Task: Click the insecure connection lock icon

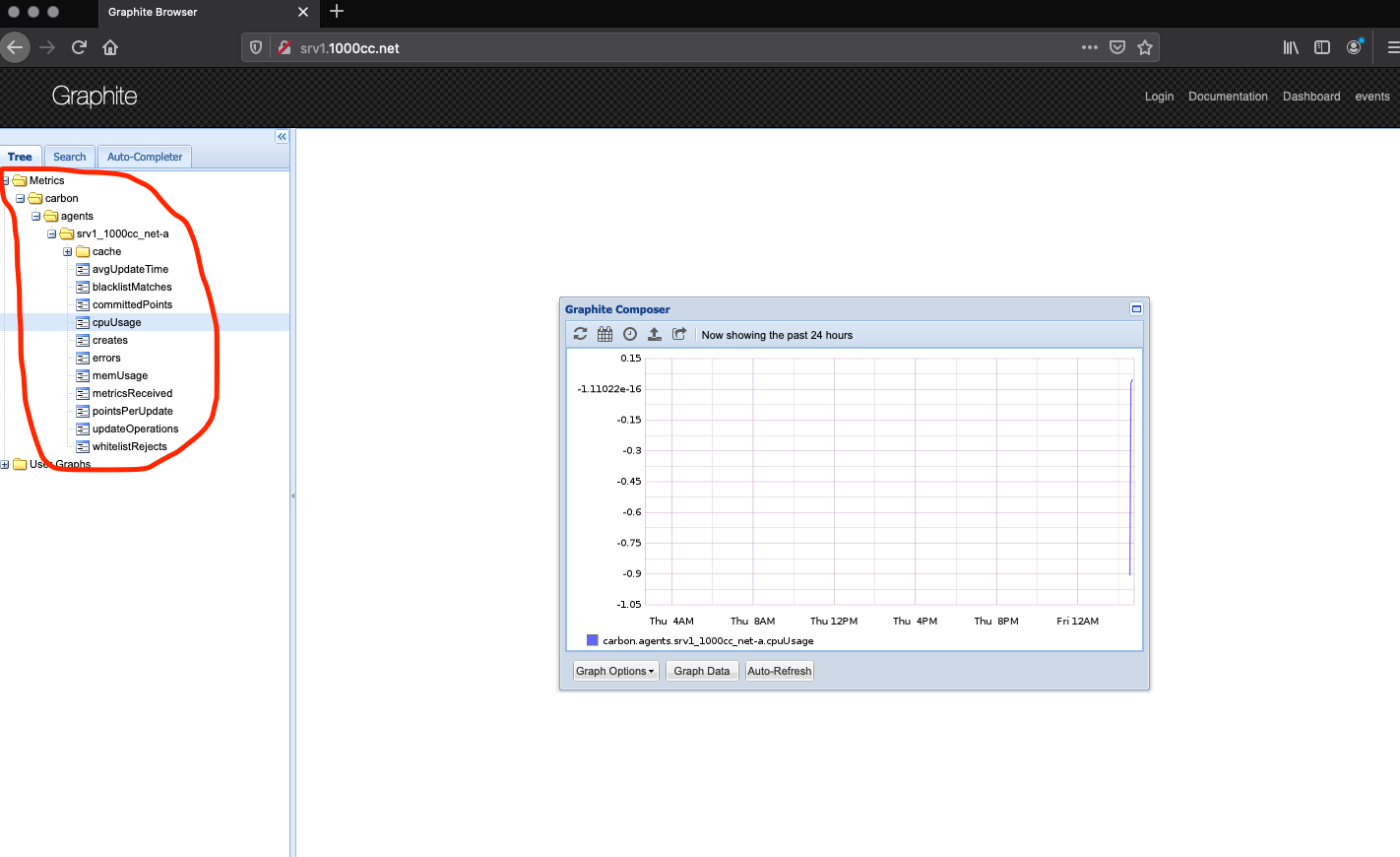Action: click(x=284, y=47)
